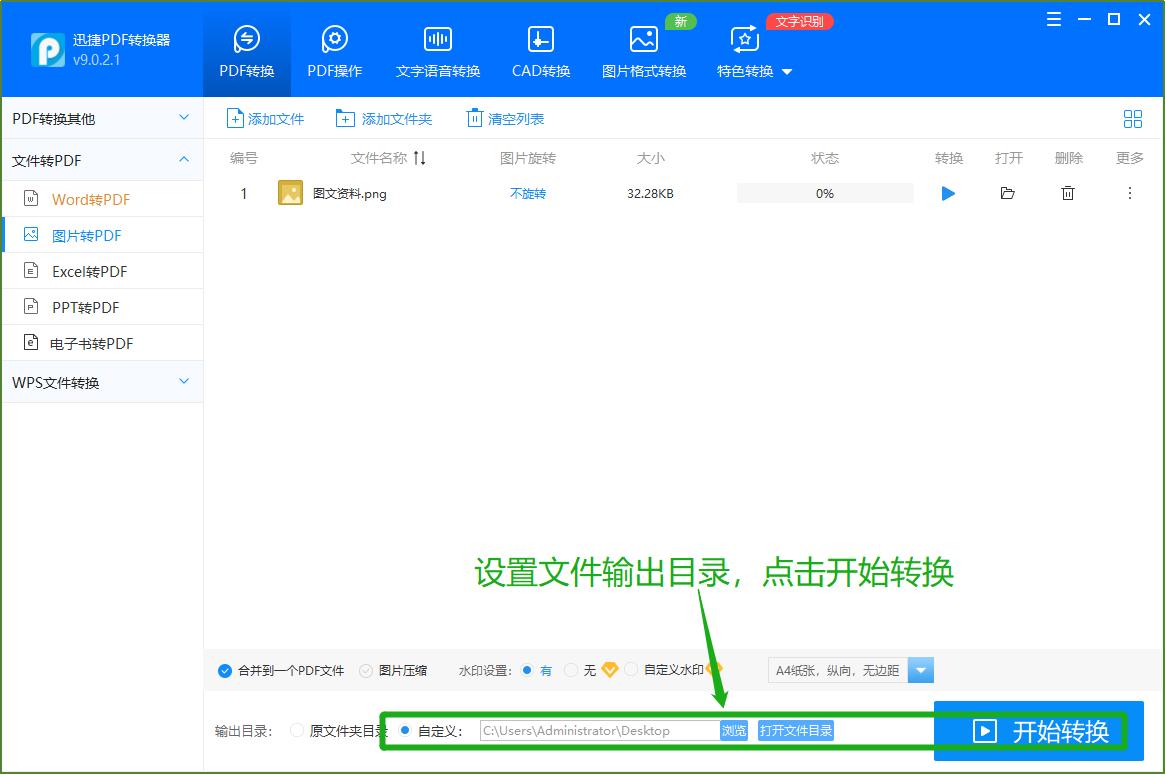Open the A4纸张 page settings dropdown
Screen dimensions: 1165x775
pyautogui.click(x=919, y=670)
